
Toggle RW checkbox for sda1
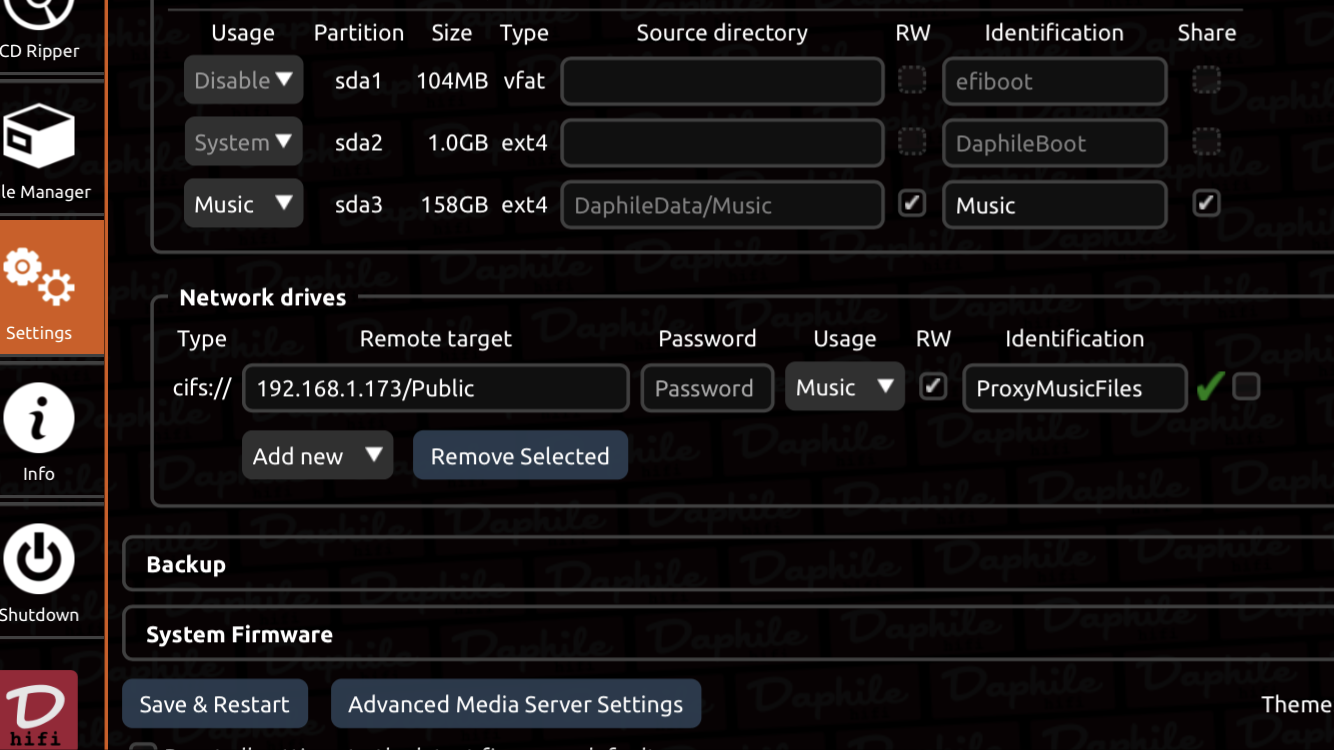tap(912, 80)
